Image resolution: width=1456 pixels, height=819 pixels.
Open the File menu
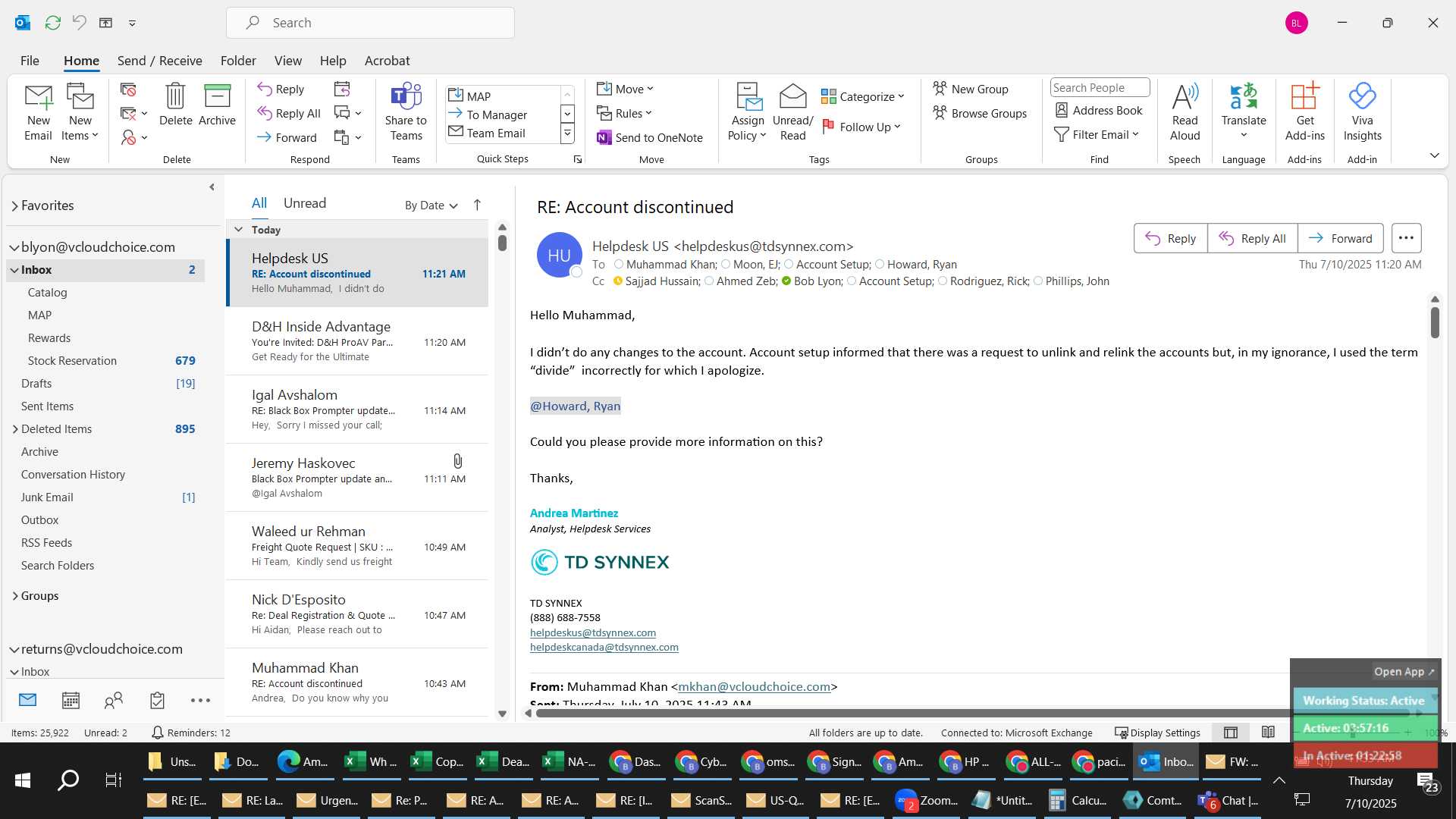click(30, 61)
